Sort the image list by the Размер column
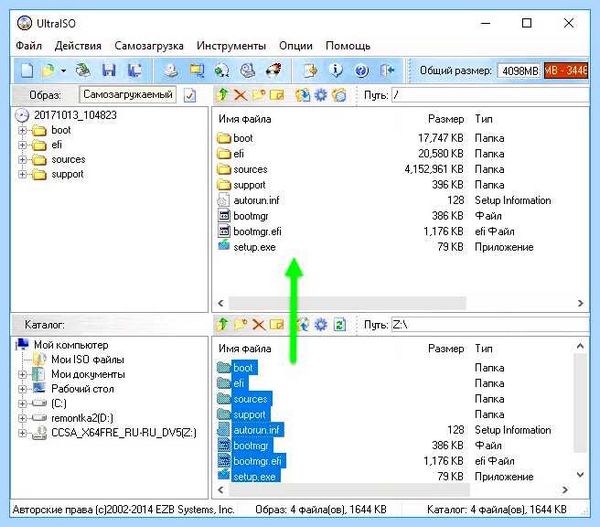The height and width of the screenshot is (527, 600). (x=446, y=119)
